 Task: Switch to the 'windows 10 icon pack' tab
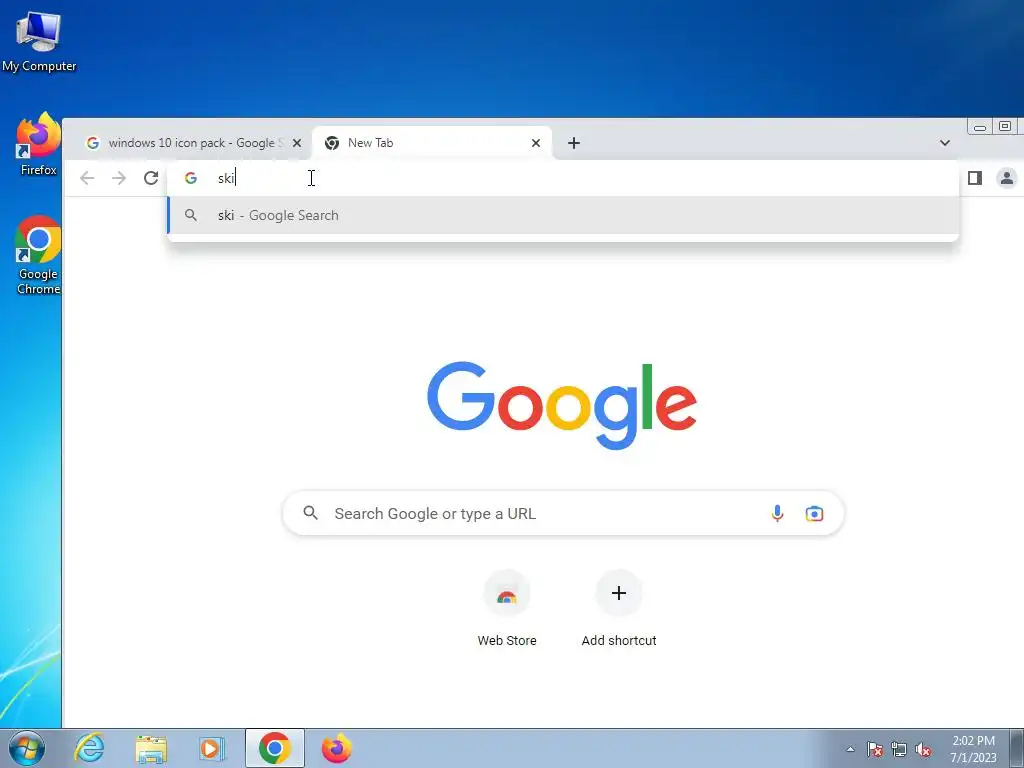pos(193,142)
